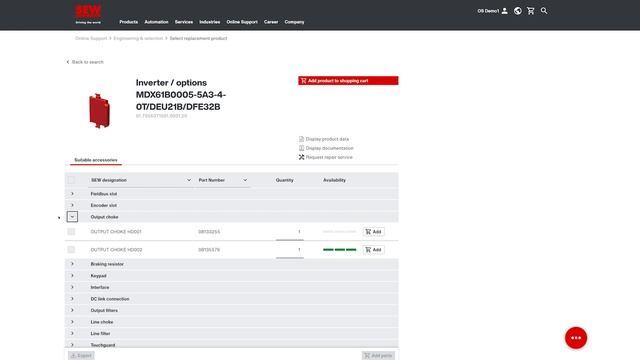Collapse the Output choke row
This screenshot has height=360, width=640.
tap(72, 217)
